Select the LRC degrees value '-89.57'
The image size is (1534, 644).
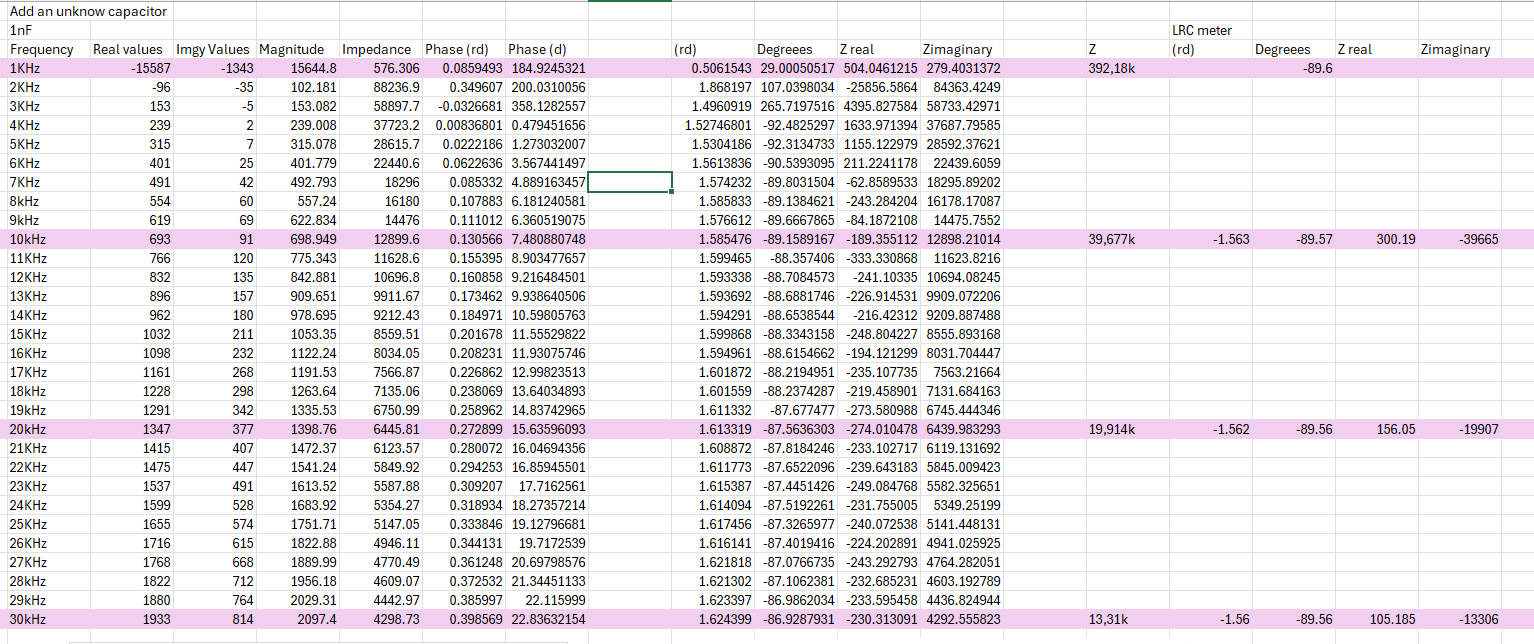[x=1313, y=240]
